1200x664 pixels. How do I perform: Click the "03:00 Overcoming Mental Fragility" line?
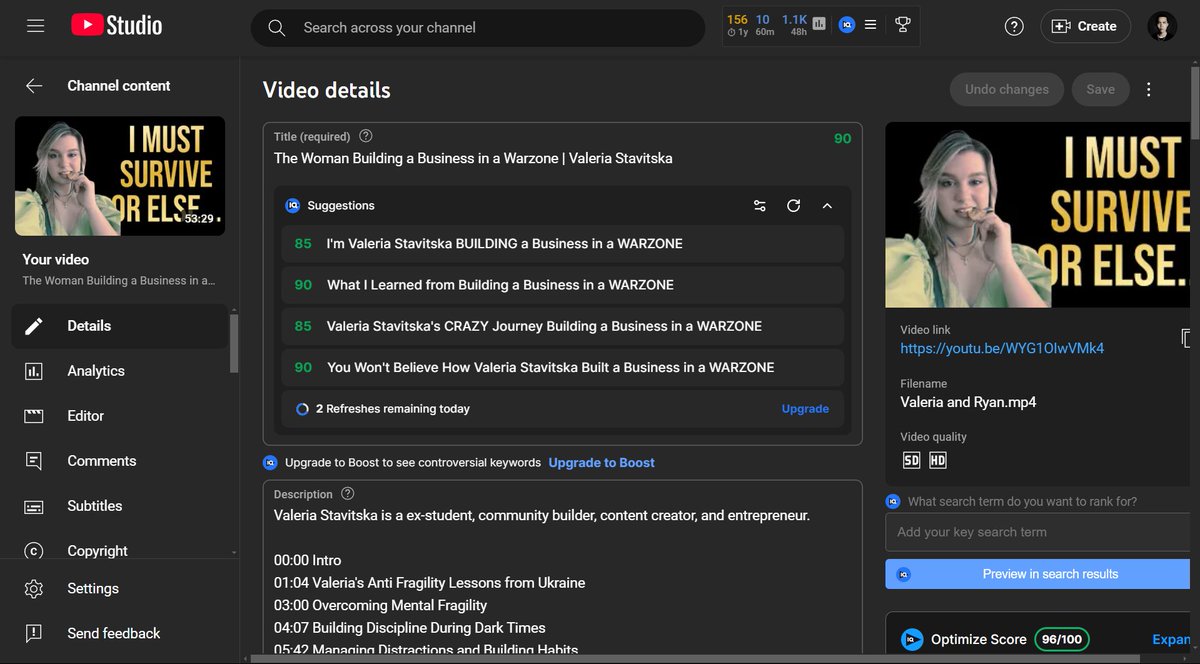click(x=381, y=605)
